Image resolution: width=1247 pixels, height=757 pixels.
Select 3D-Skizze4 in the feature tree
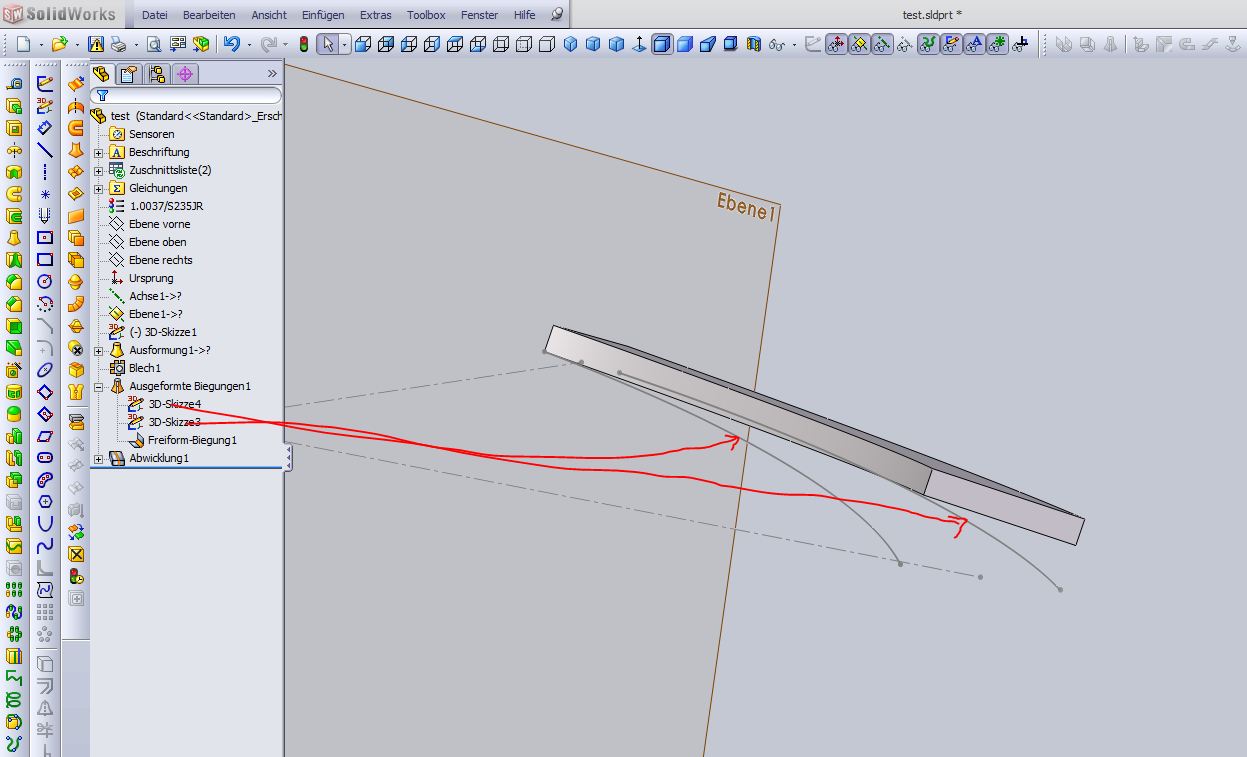click(174, 404)
